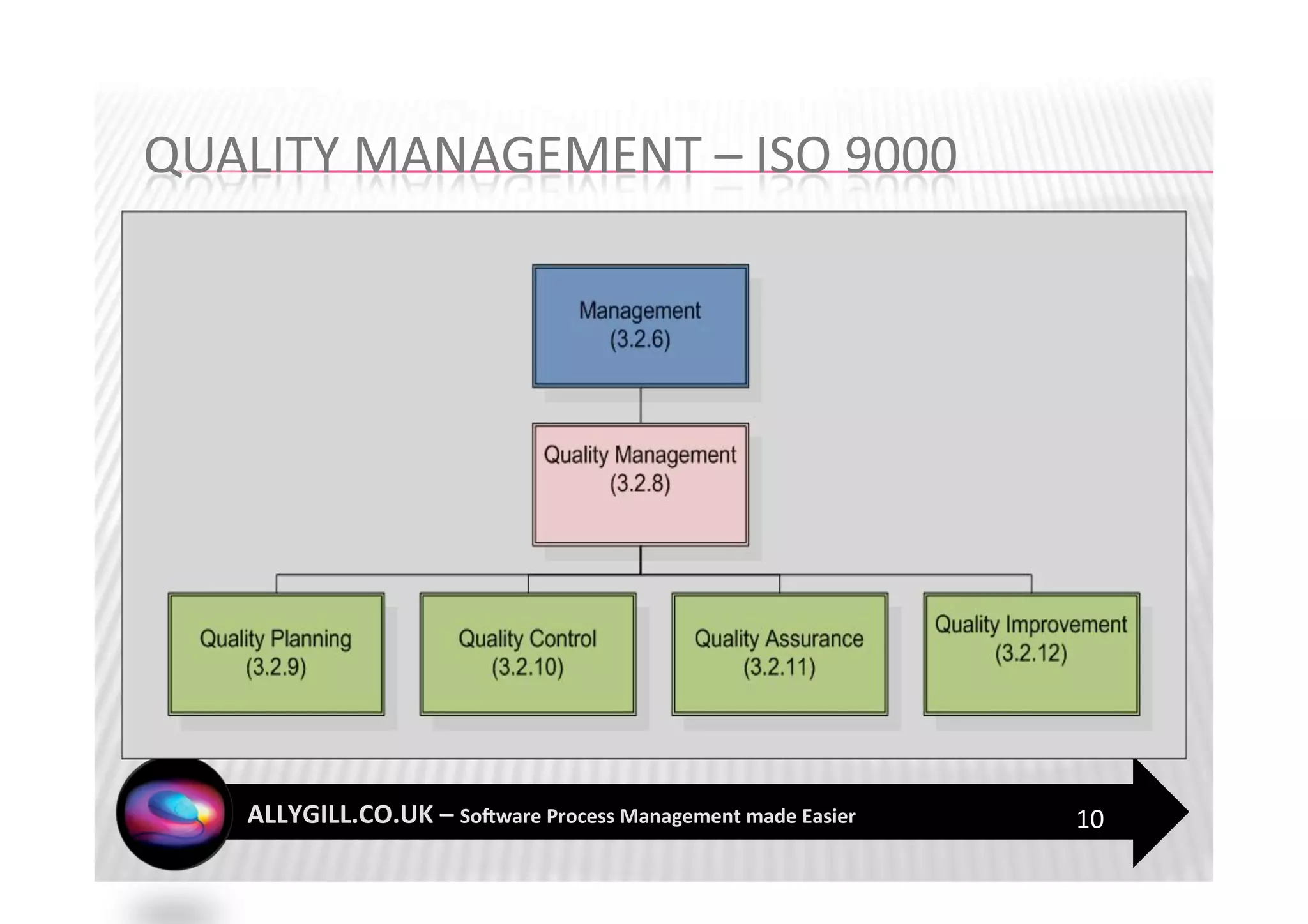The width and height of the screenshot is (1308, 924).
Task: Click the QUALITY MANAGEMENT words in the heading
Action: [422, 155]
